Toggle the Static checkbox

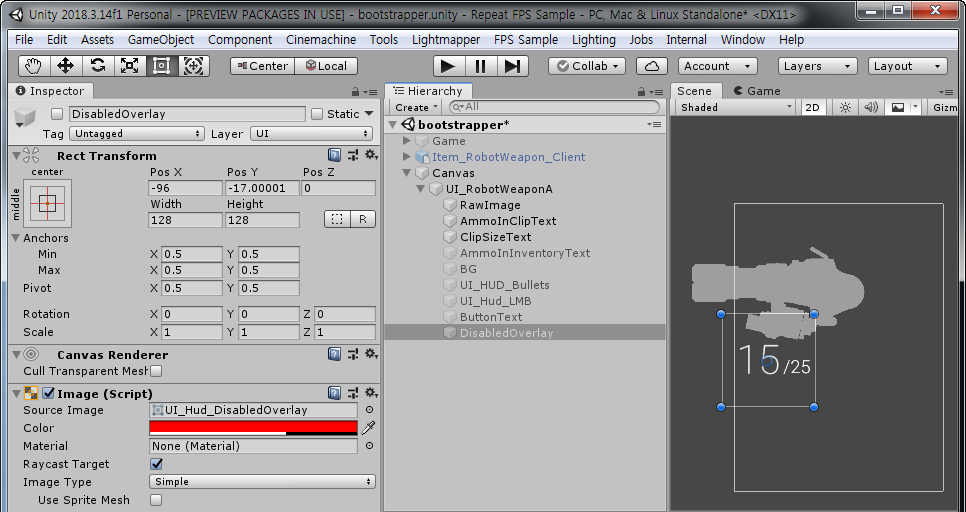tap(317, 114)
